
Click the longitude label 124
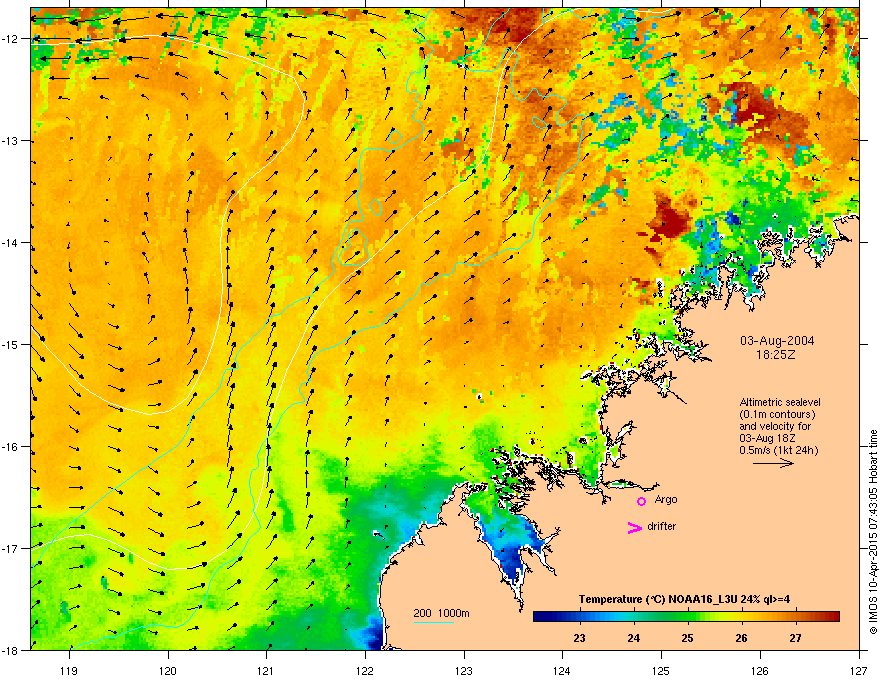coord(562,670)
